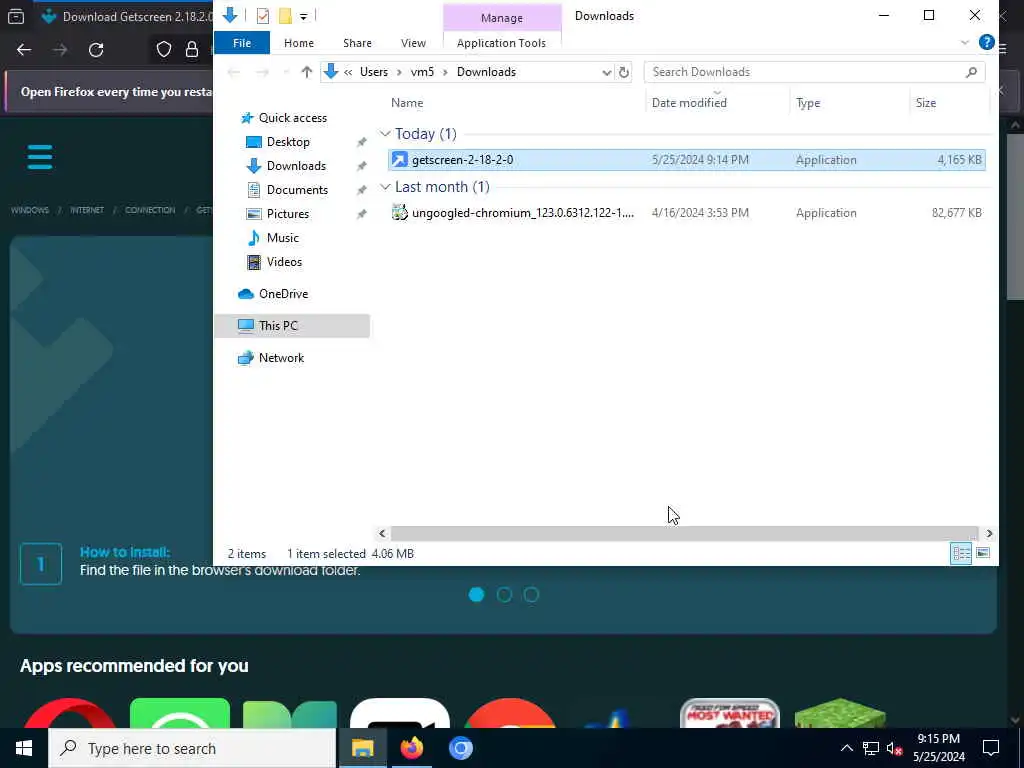
Task: Select the first carousel dot
Action: pos(477,595)
